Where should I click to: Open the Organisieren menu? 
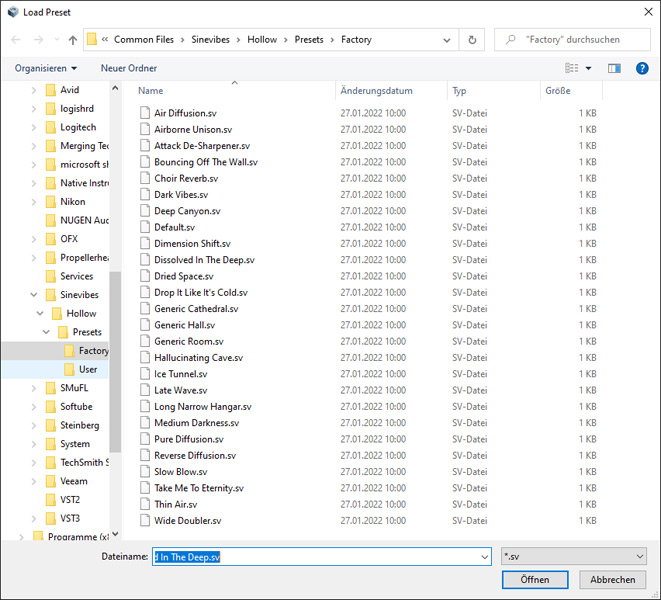pos(46,68)
